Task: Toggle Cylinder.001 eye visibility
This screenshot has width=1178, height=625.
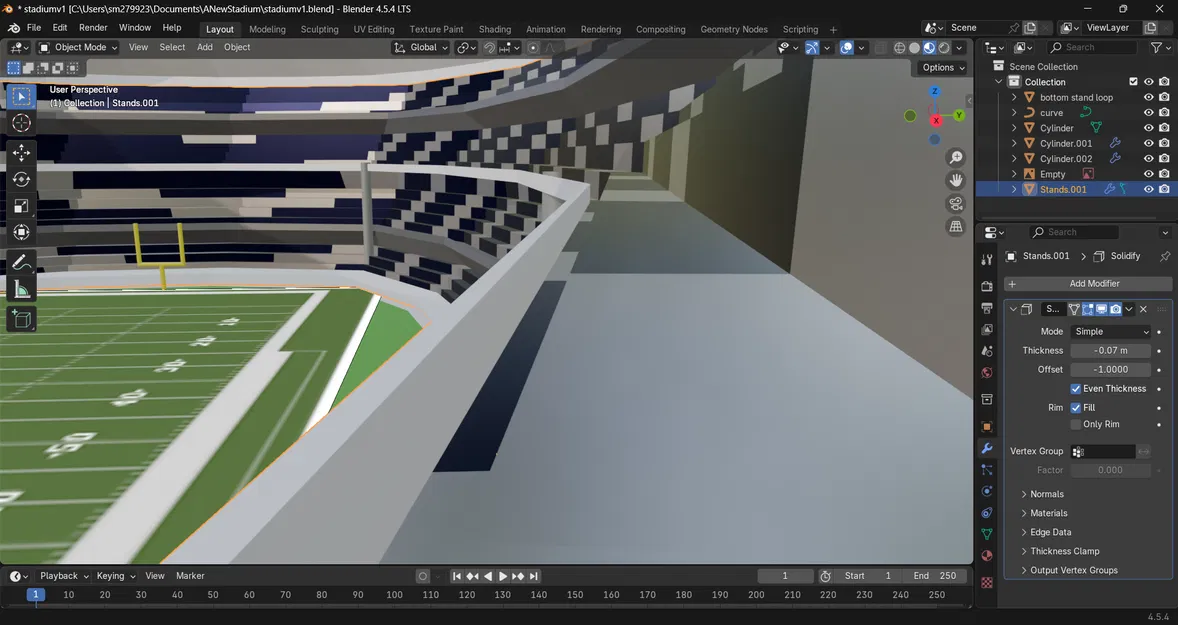Action: pos(1148,143)
